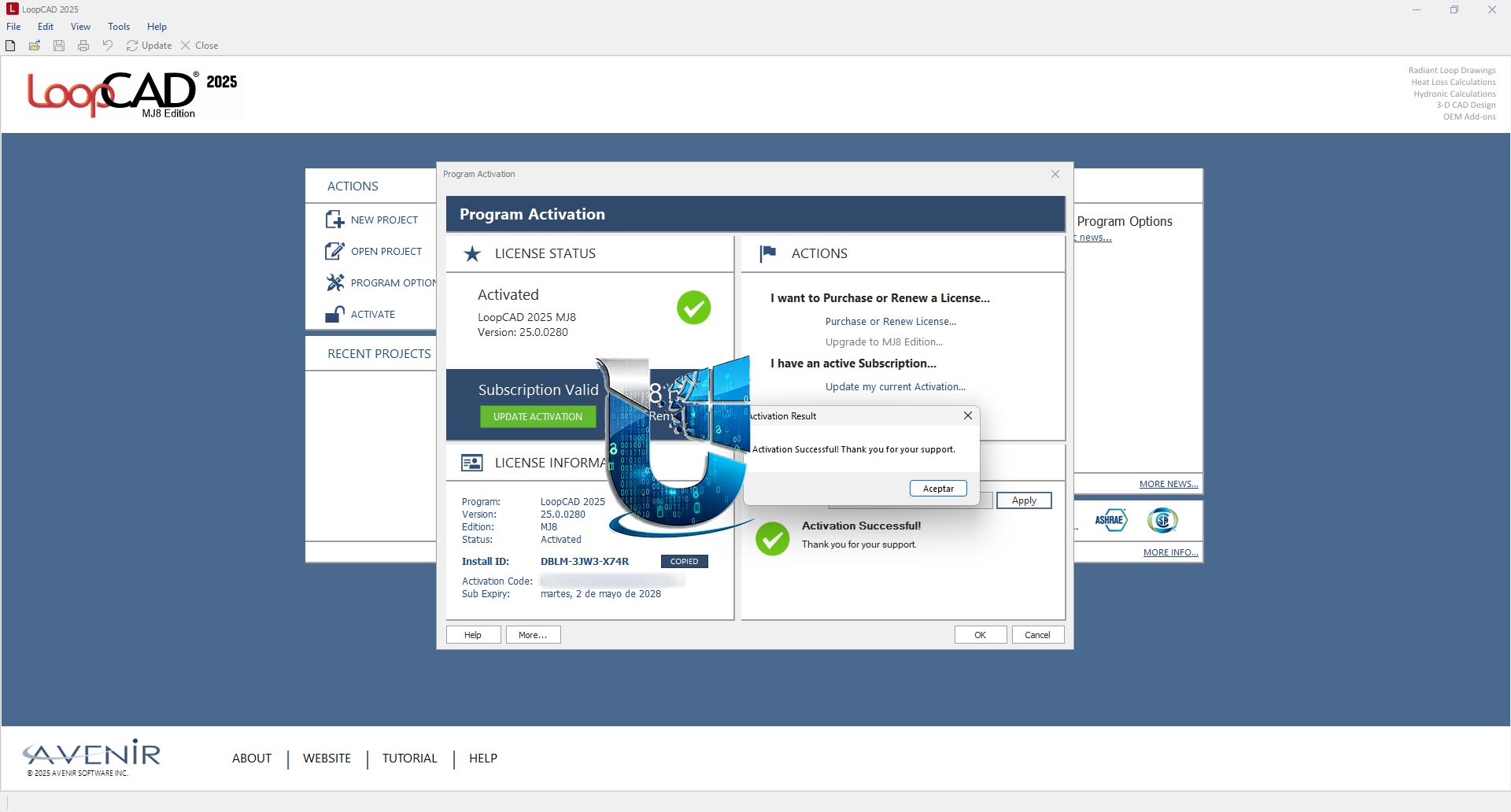Click the Update toolbar button

pyautogui.click(x=149, y=46)
